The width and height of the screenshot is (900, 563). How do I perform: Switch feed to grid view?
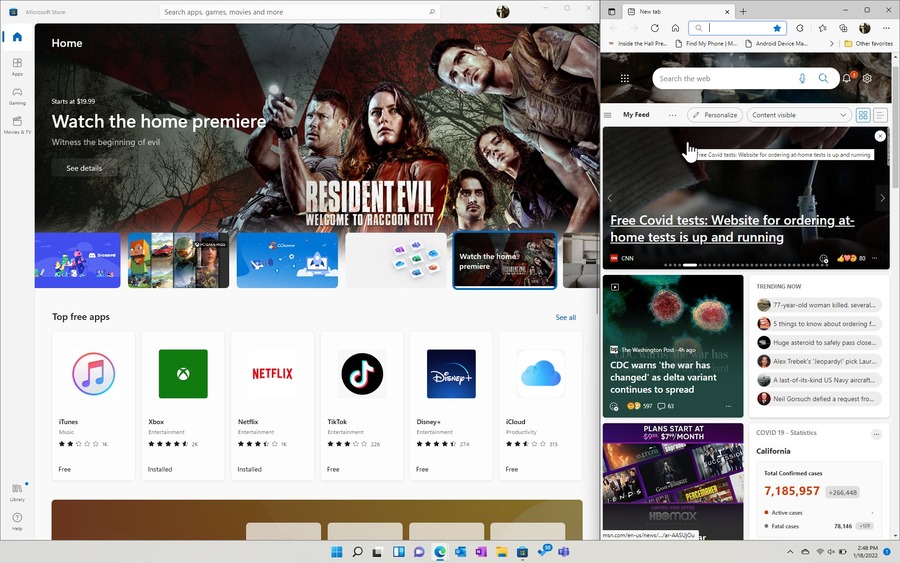[x=863, y=115]
